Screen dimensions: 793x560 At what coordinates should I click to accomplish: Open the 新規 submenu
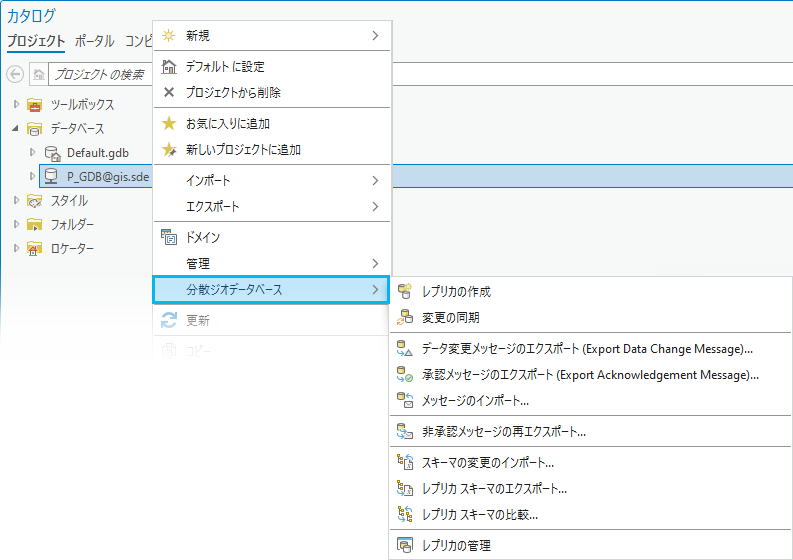click(x=270, y=36)
